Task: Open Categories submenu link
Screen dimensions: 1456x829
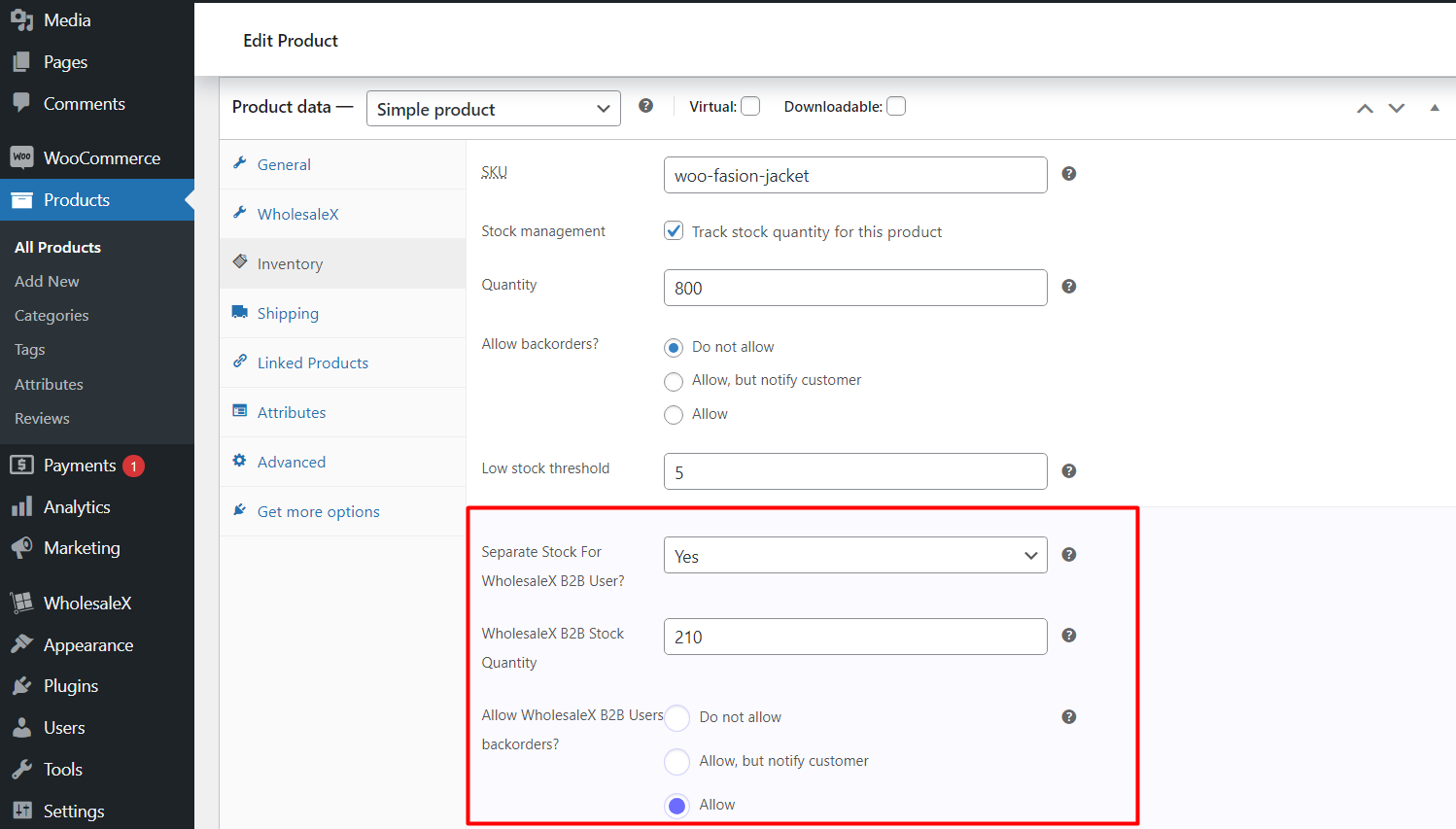Action: pyautogui.click(x=52, y=315)
